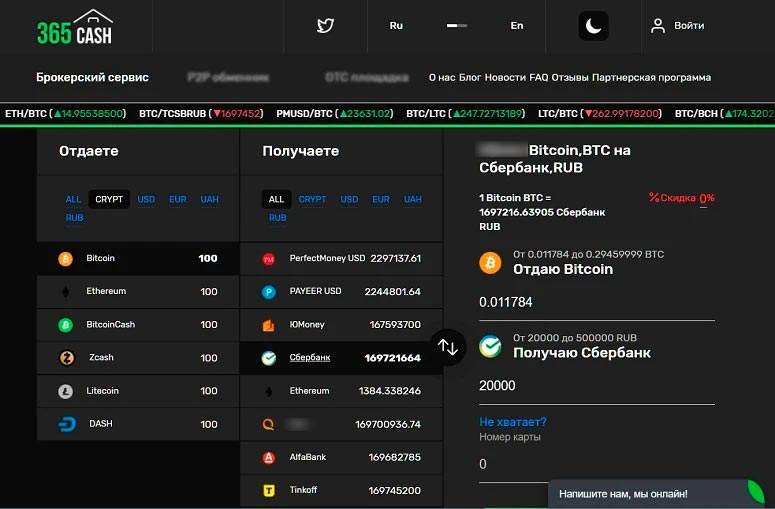Open the Брокерский сервис tab
The image size is (775, 509).
coord(92,77)
